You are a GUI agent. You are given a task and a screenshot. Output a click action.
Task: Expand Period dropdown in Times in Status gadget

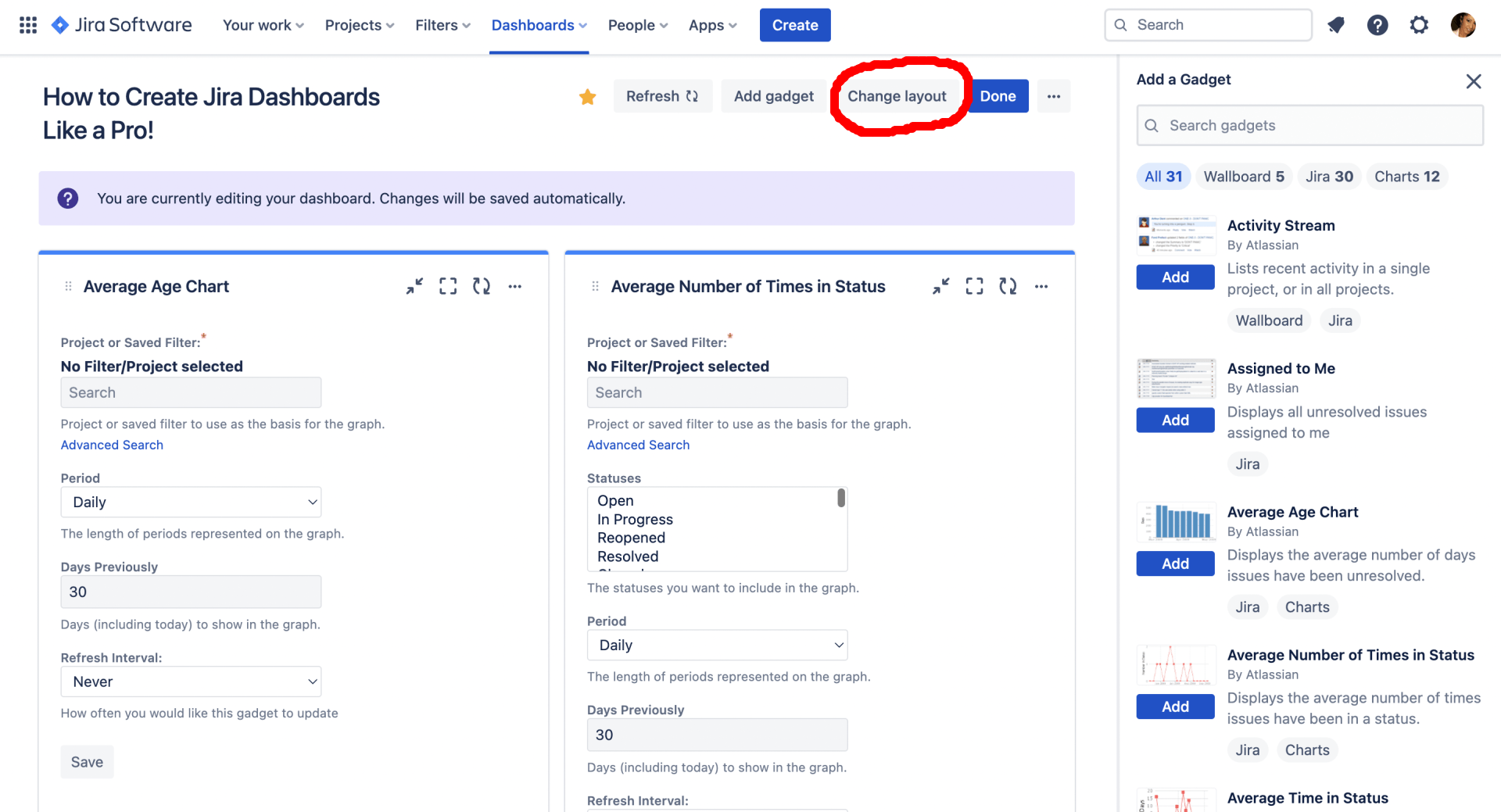(717, 646)
